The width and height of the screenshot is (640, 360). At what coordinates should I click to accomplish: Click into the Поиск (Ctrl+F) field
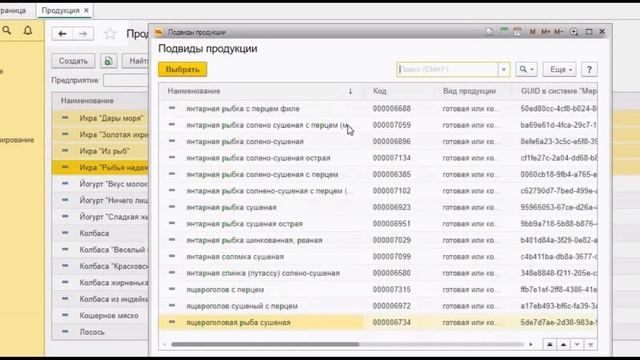(x=447, y=69)
